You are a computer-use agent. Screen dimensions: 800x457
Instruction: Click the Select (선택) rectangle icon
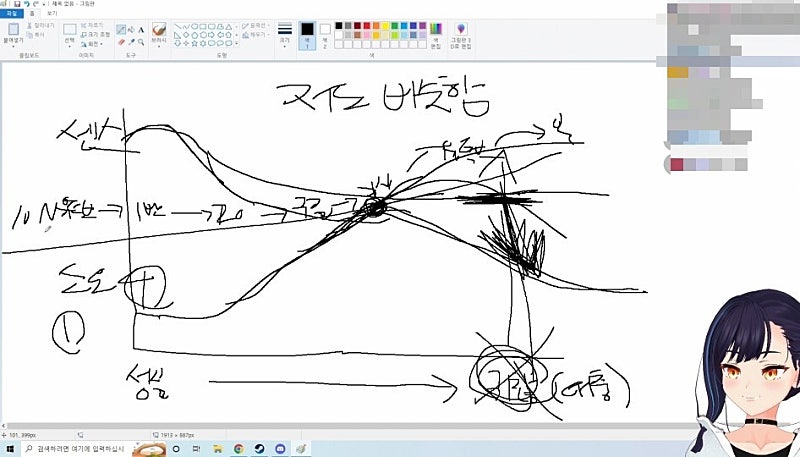[70, 29]
